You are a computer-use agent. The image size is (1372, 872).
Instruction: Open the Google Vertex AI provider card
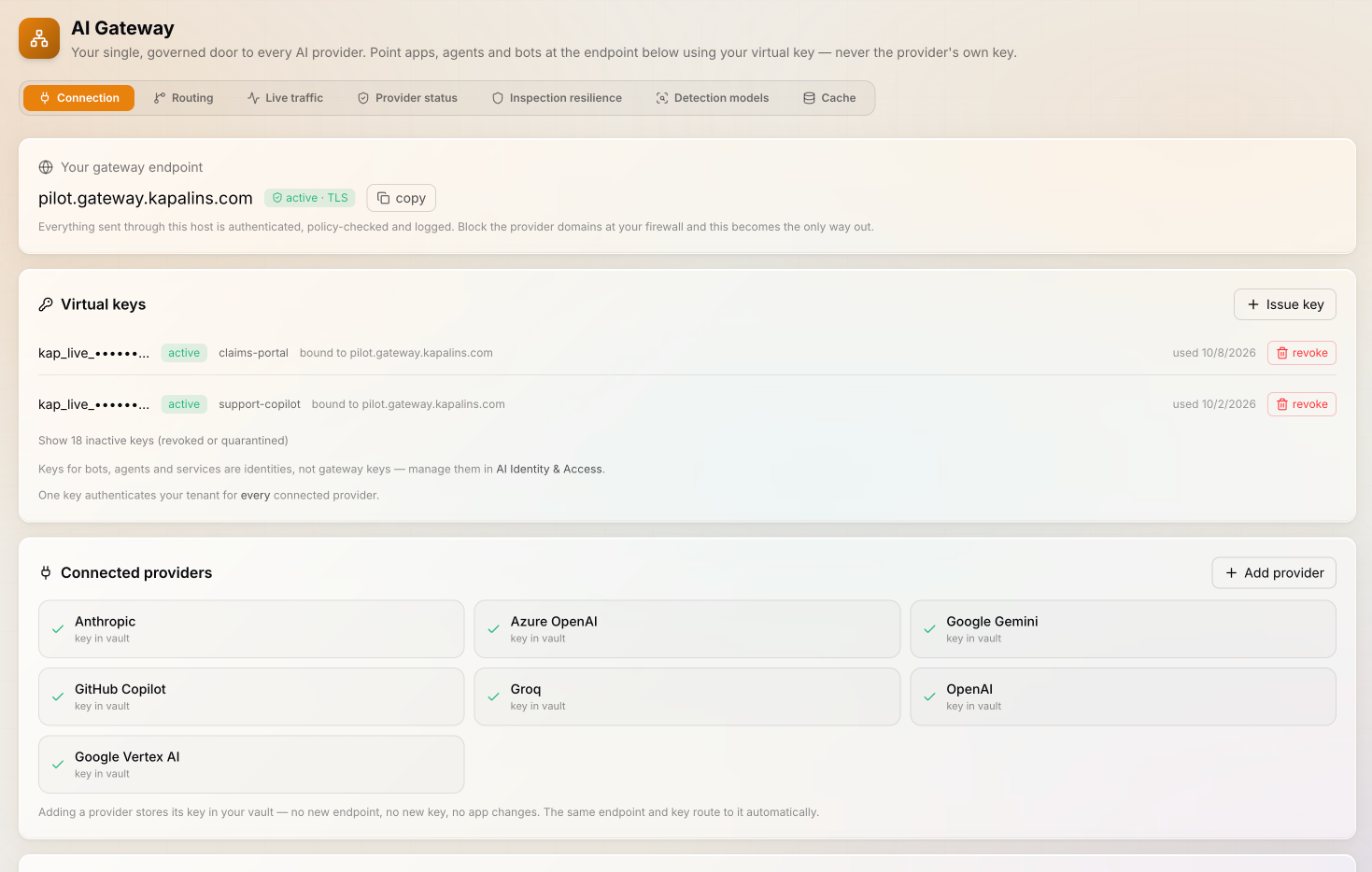click(x=251, y=765)
